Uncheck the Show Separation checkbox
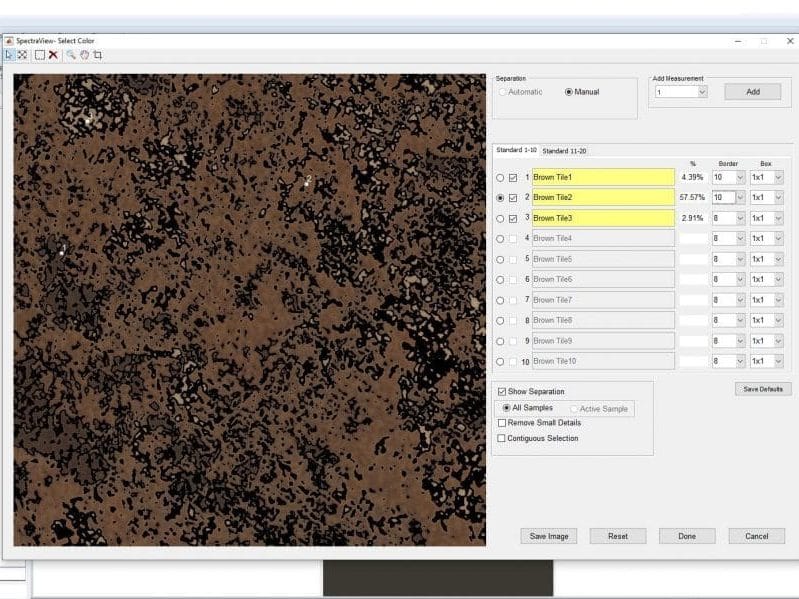This screenshot has height=599, width=799. [x=502, y=392]
